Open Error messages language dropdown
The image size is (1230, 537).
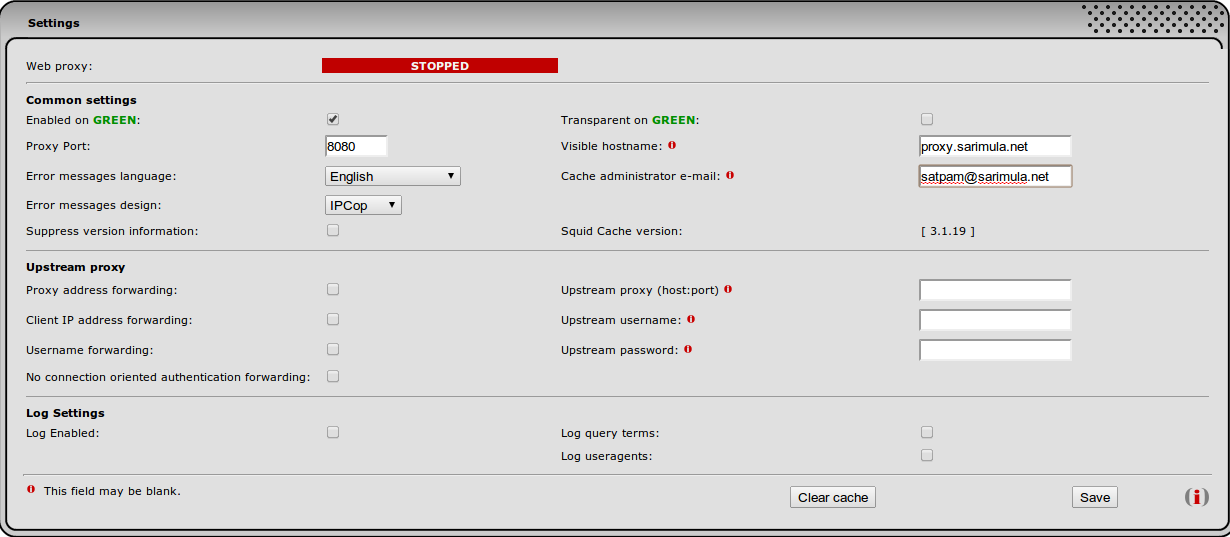click(x=393, y=176)
